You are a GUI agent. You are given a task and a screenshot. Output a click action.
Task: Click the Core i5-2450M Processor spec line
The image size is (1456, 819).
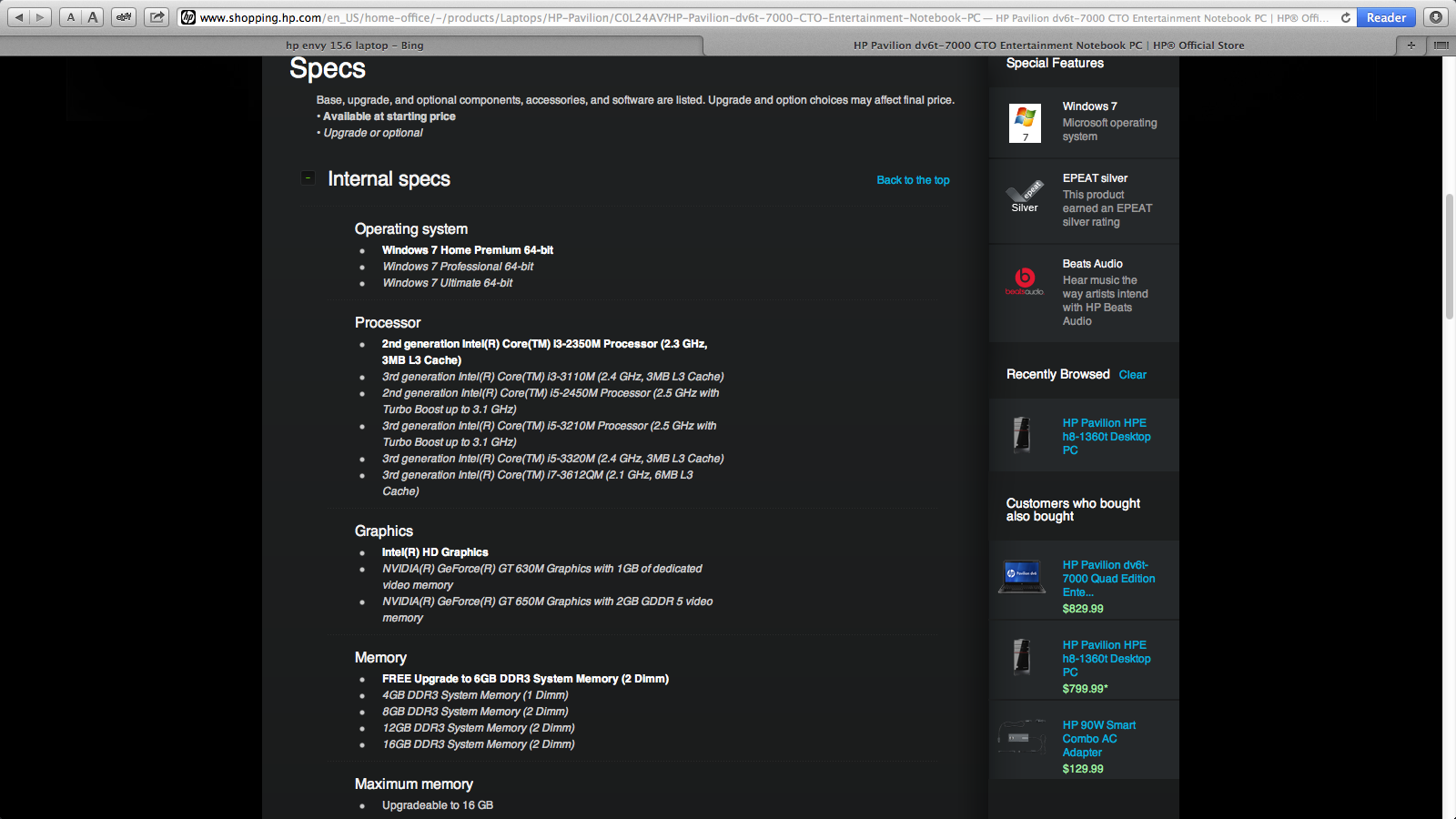(x=551, y=401)
